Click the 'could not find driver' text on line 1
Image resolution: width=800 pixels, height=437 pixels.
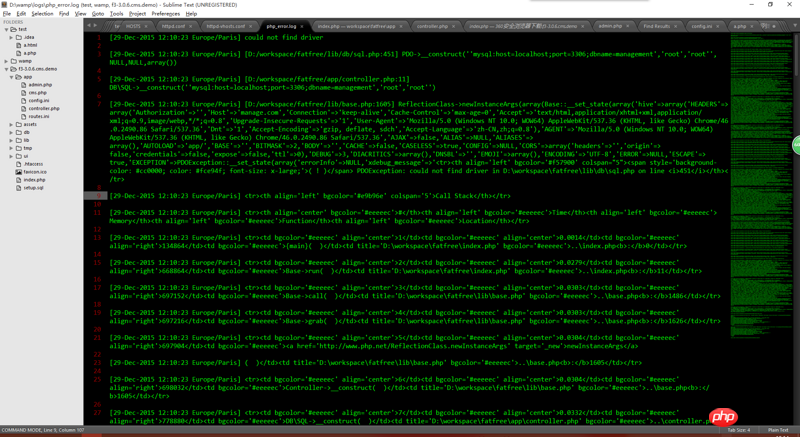[284, 38]
